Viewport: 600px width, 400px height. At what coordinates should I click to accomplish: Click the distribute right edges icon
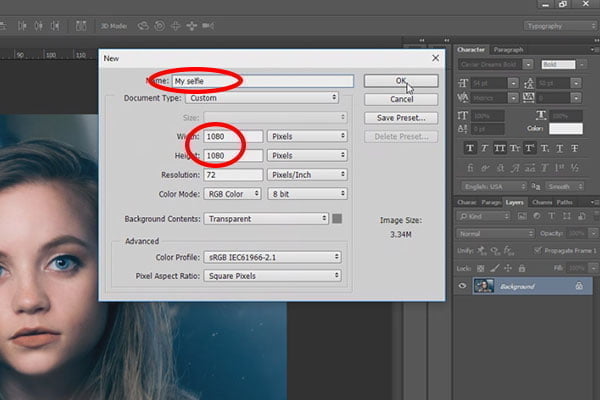pyautogui.click(x=55, y=26)
